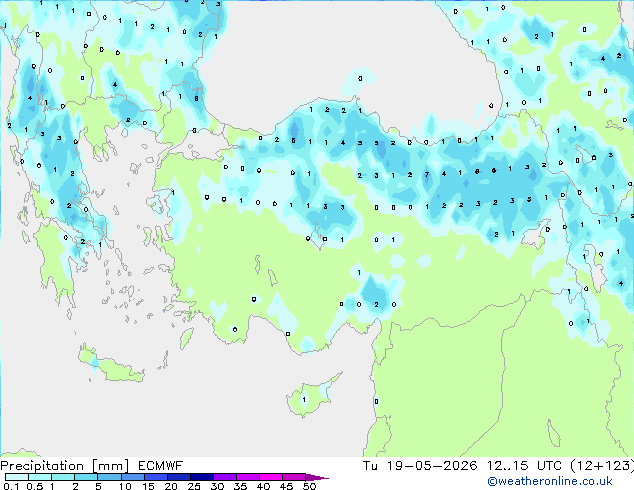
Task: Click the '50' legend scale label
Action: pos(309,486)
